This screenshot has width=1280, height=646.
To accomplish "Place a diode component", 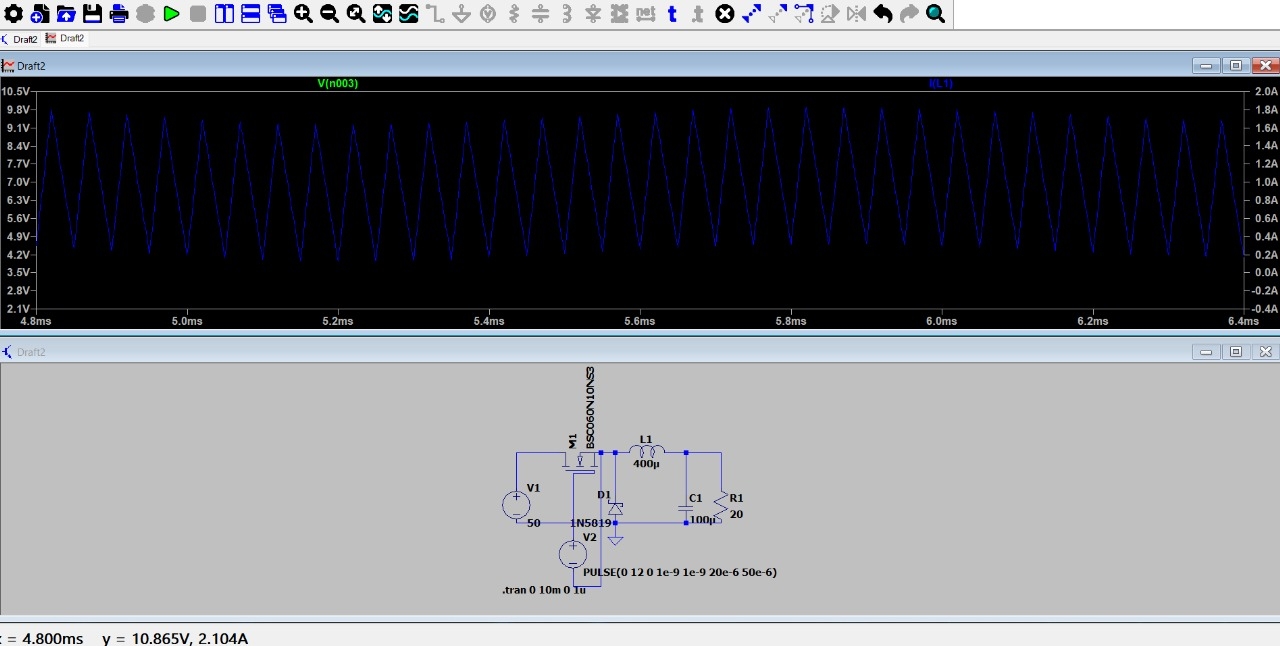I will pyautogui.click(x=593, y=14).
